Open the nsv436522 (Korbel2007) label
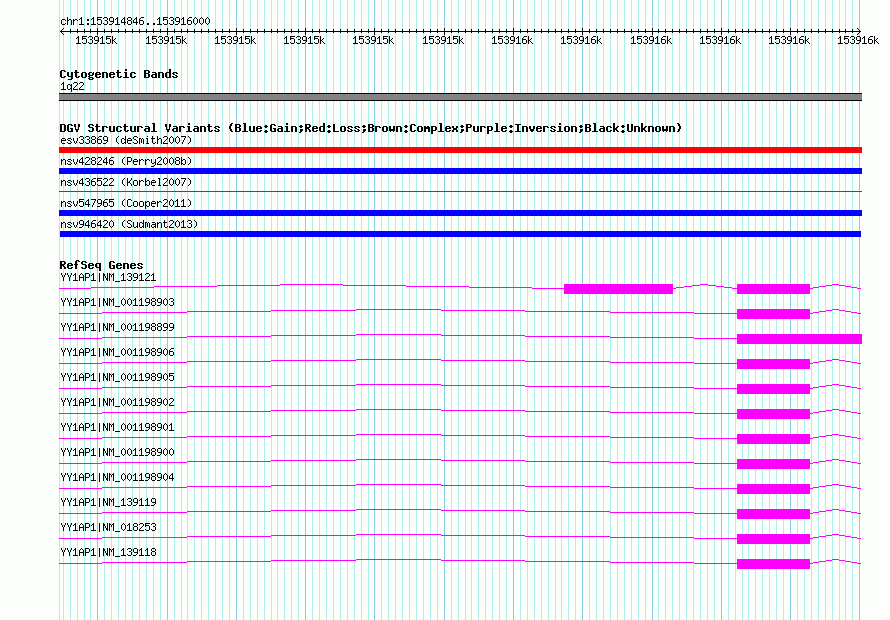The width and height of the screenshot is (890, 620). (x=126, y=182)
